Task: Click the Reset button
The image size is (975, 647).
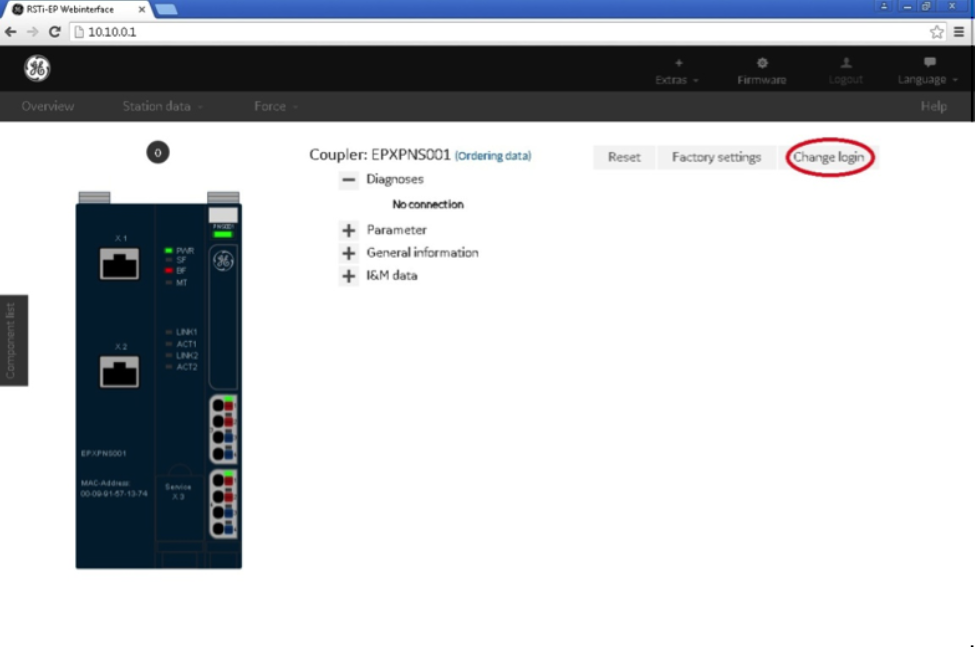Action: (x=624, y=157)
